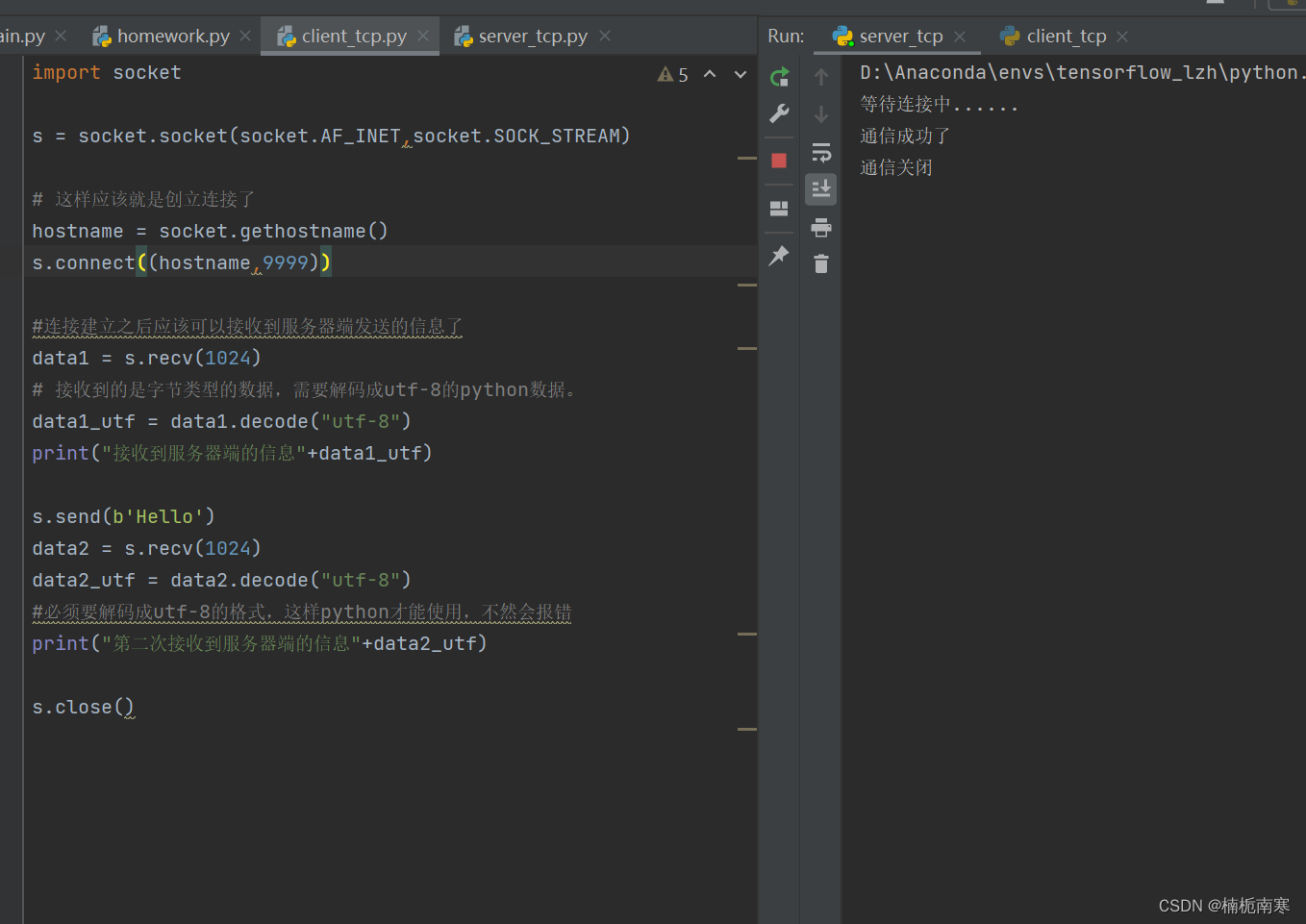This screenshot has width=1306, height=924.
Task: Close the main.py tab
Action: [x=61, y=36]
